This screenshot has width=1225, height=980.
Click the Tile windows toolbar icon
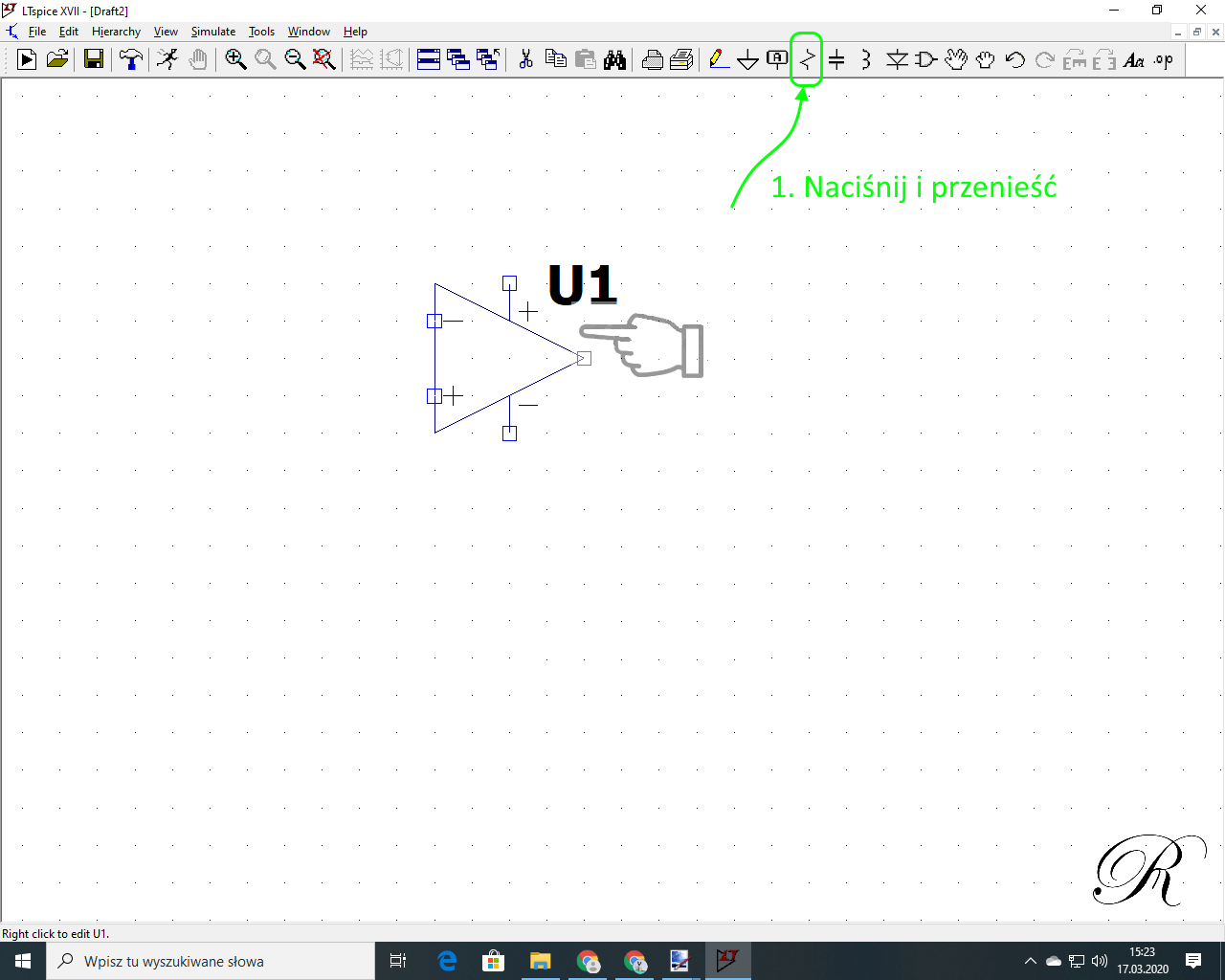pyautogui.click(x=429, y=60)
